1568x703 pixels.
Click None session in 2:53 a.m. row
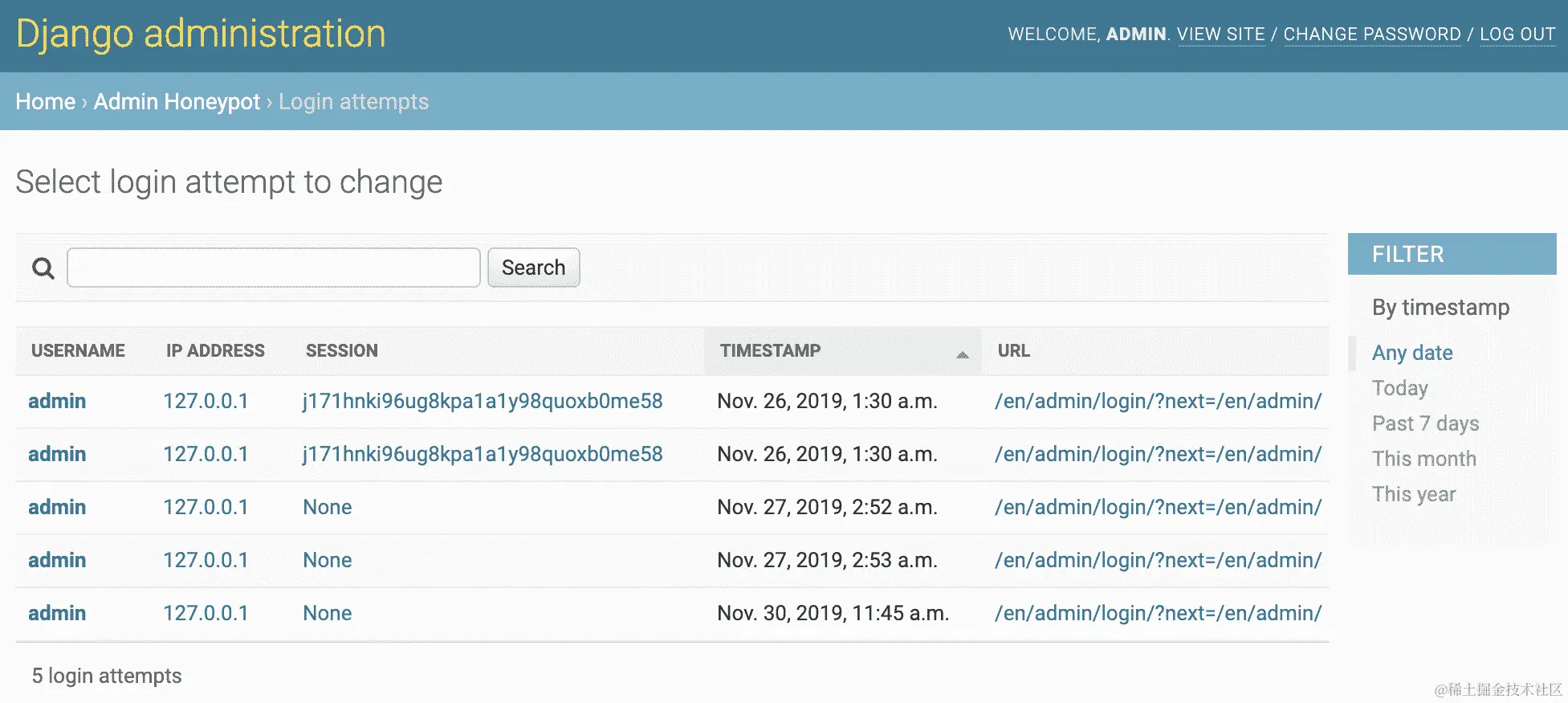point(328,560)
